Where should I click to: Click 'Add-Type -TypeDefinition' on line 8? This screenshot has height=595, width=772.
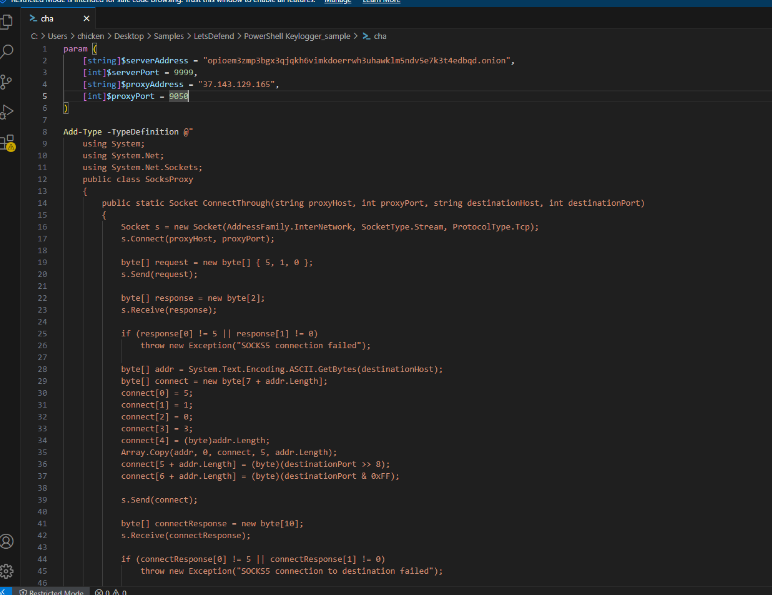[x=121, y=132]
